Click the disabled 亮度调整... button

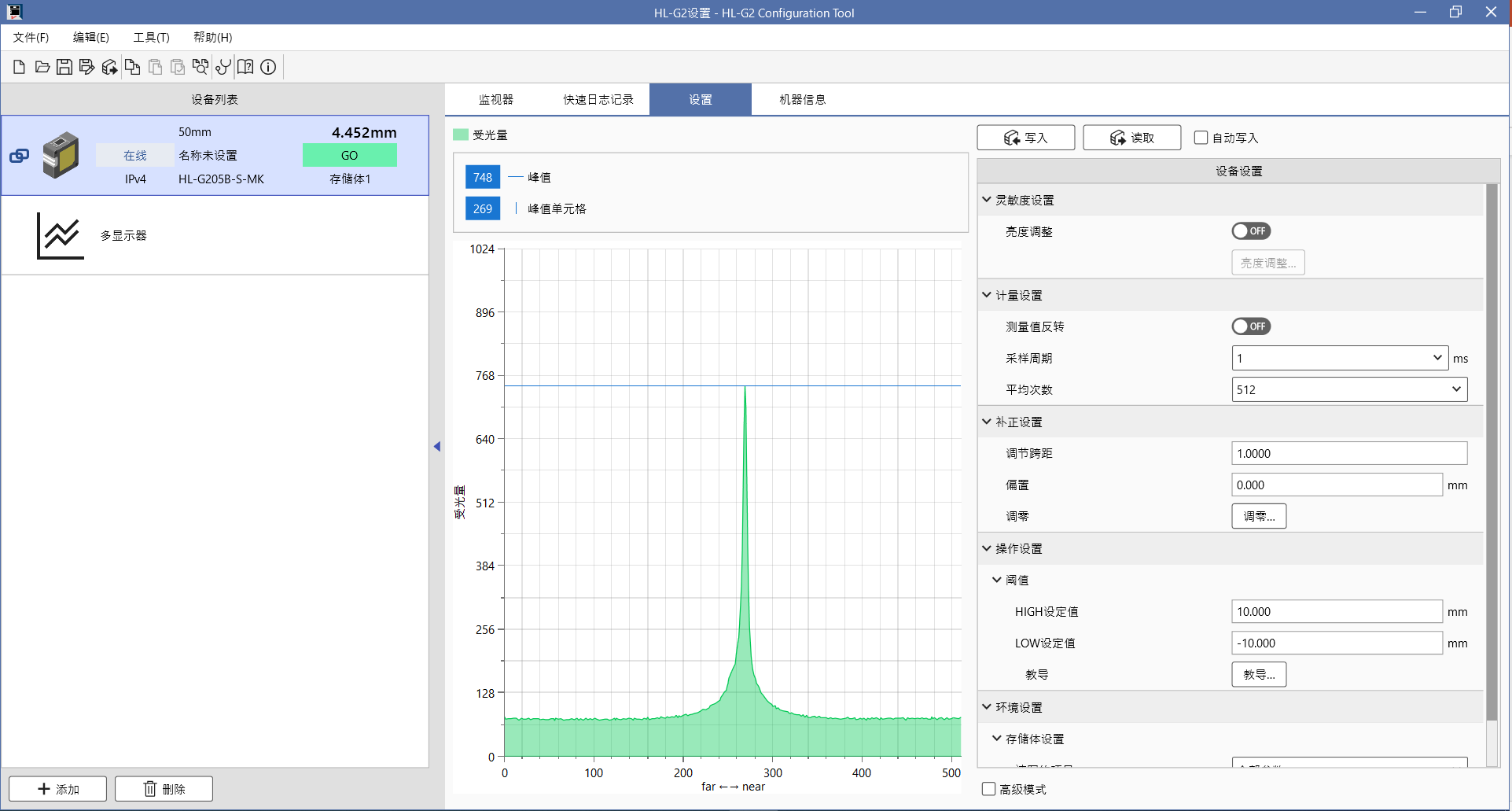[1268, 263]
